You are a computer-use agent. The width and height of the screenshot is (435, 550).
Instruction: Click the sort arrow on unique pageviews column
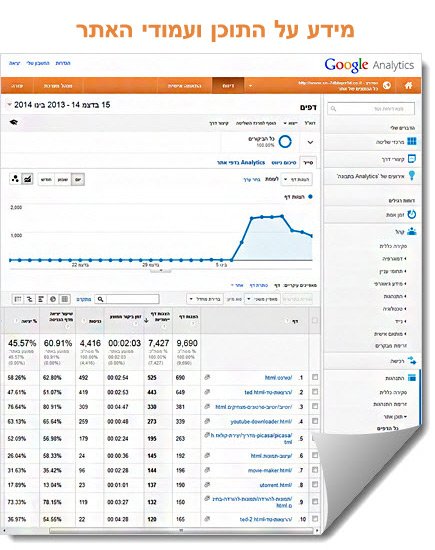click(x=147, y=320)
